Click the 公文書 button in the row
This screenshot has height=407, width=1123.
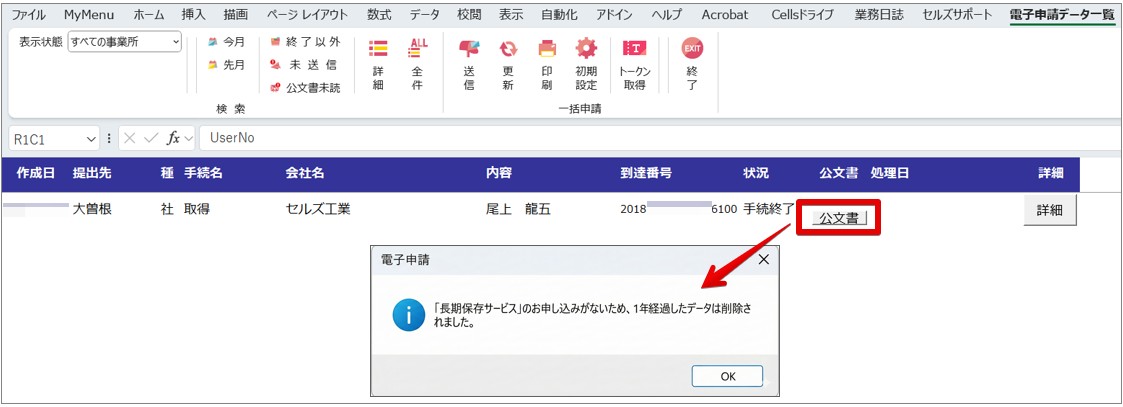click(839, 219)
